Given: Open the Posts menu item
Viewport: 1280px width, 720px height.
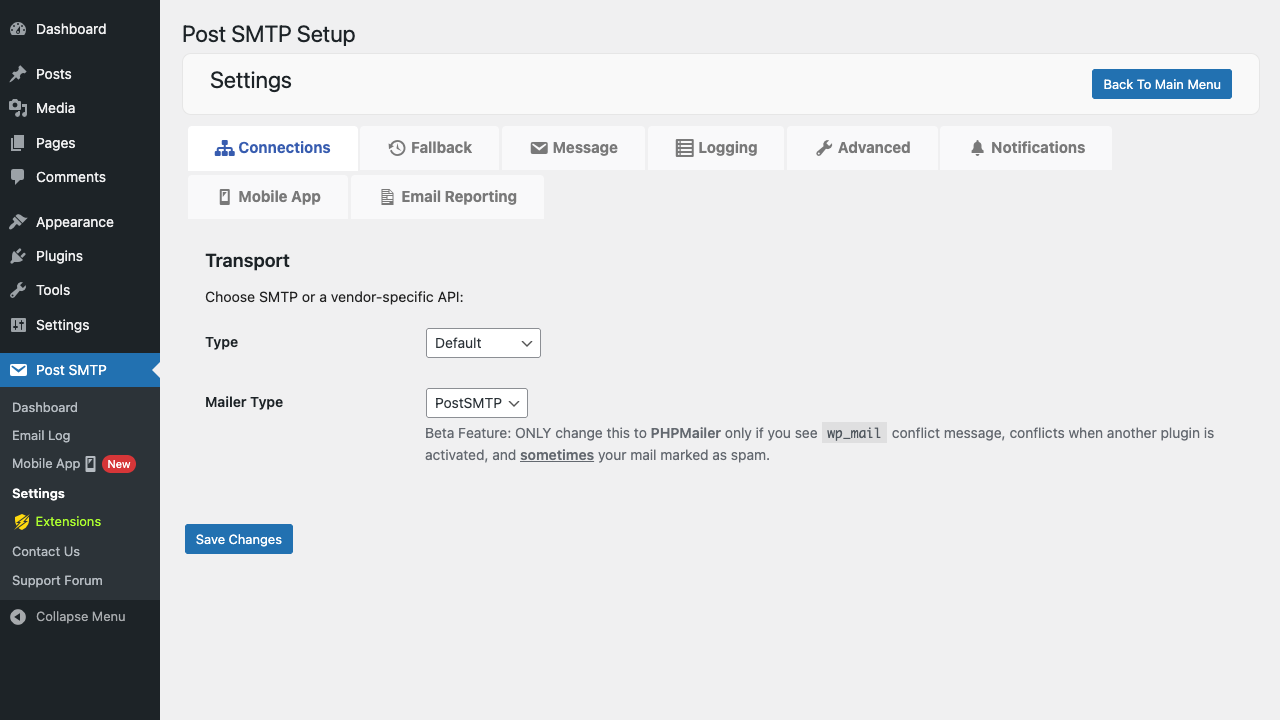Looking at the screenshot, I should coord(80,74).
